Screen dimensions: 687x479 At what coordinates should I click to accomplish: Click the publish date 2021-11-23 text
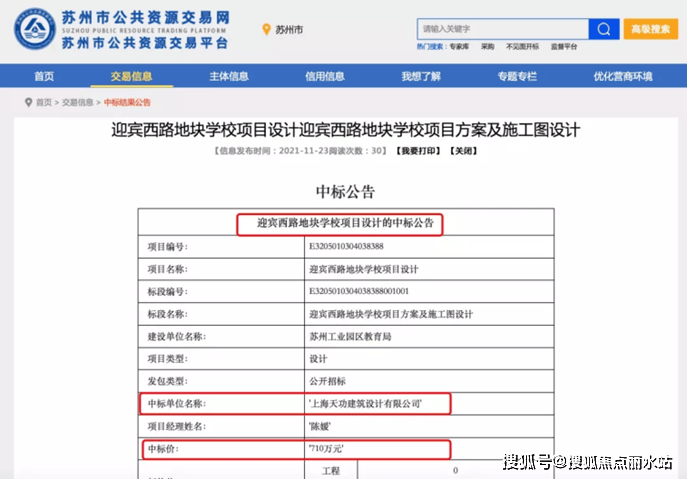tap(304, 151)
